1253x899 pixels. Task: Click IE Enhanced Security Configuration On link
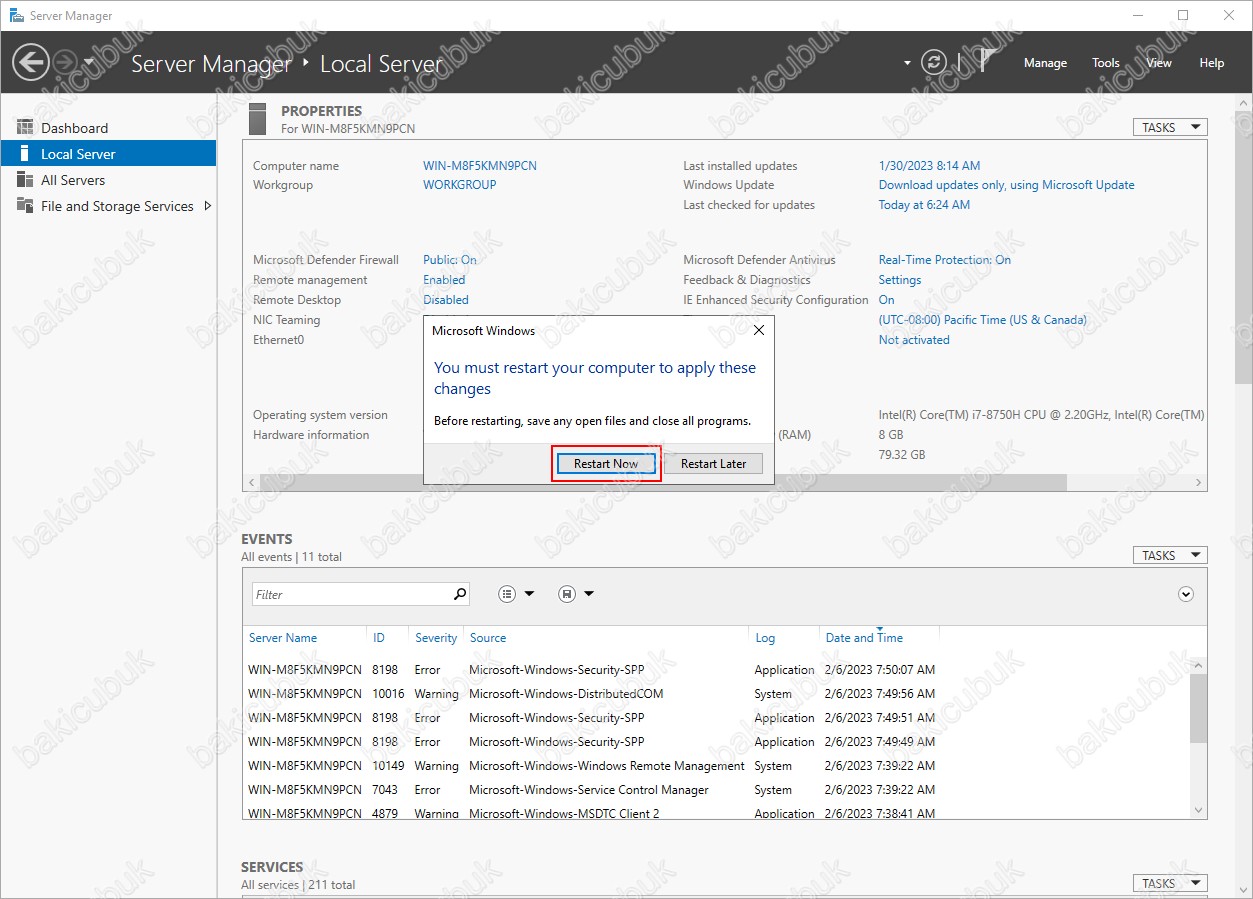887,300
